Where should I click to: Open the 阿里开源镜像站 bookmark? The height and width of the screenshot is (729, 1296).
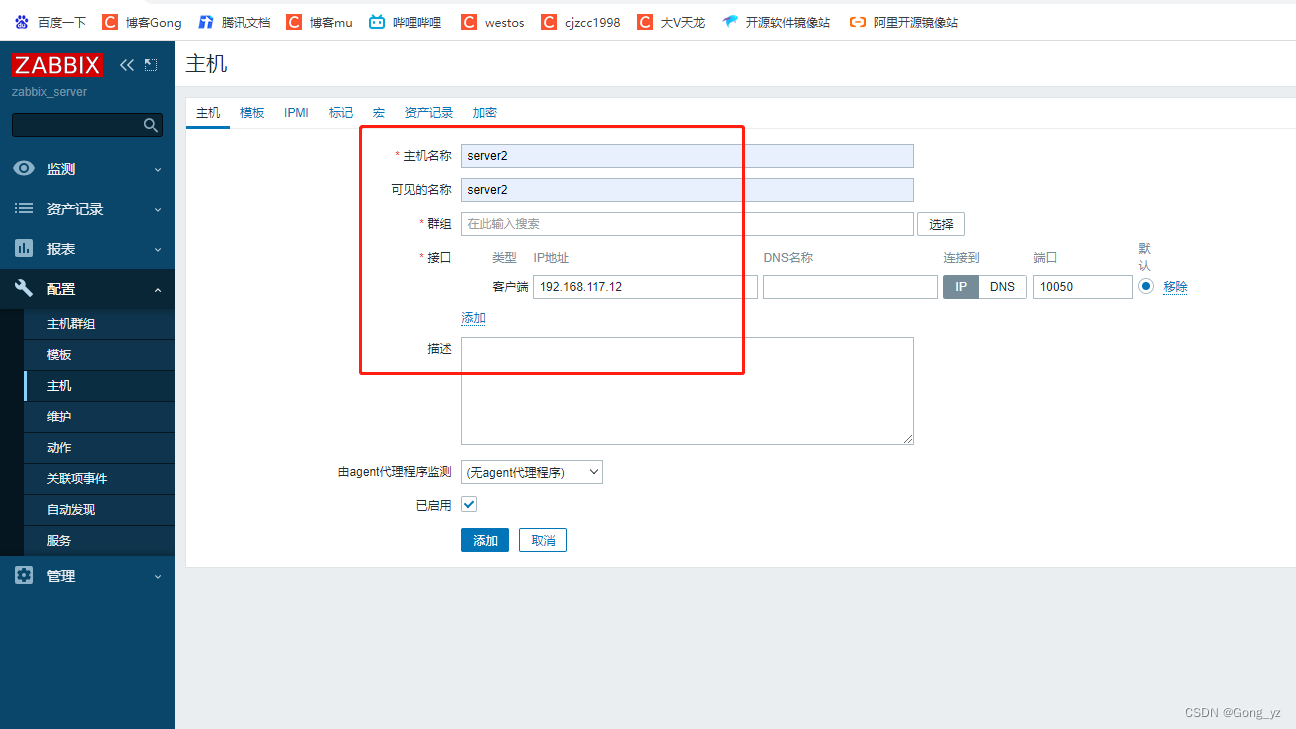click(x=904, y=22)
